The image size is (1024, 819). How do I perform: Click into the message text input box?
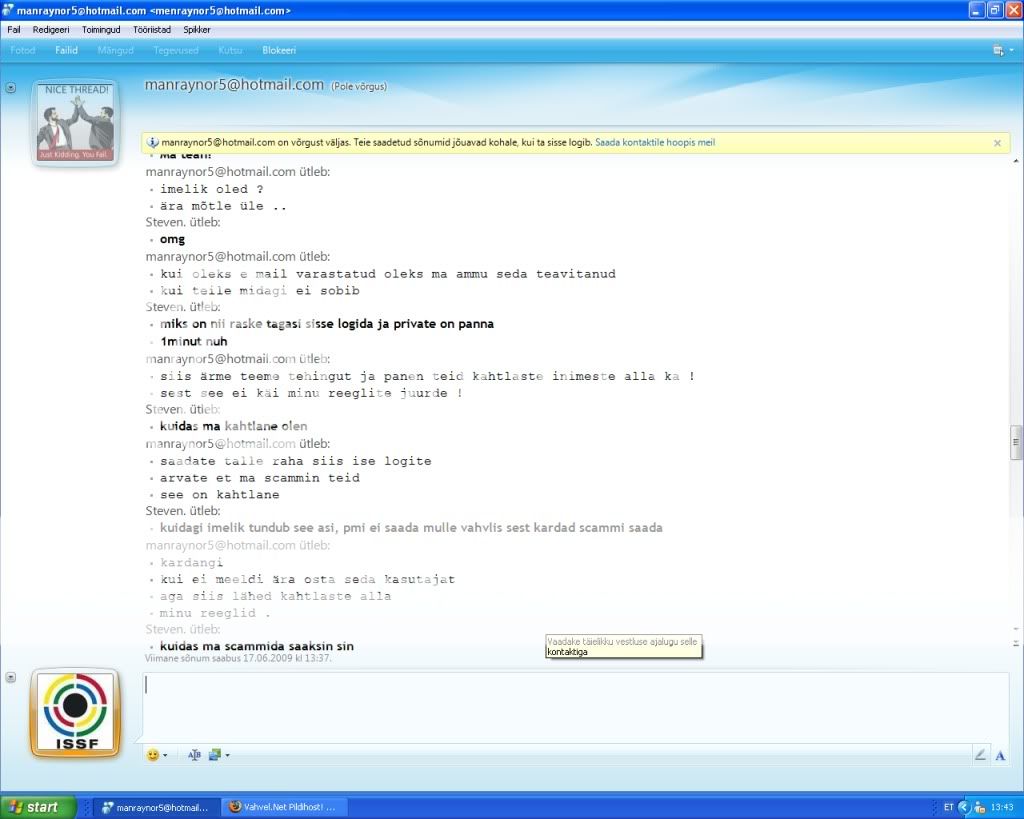[x=575, y=707]
